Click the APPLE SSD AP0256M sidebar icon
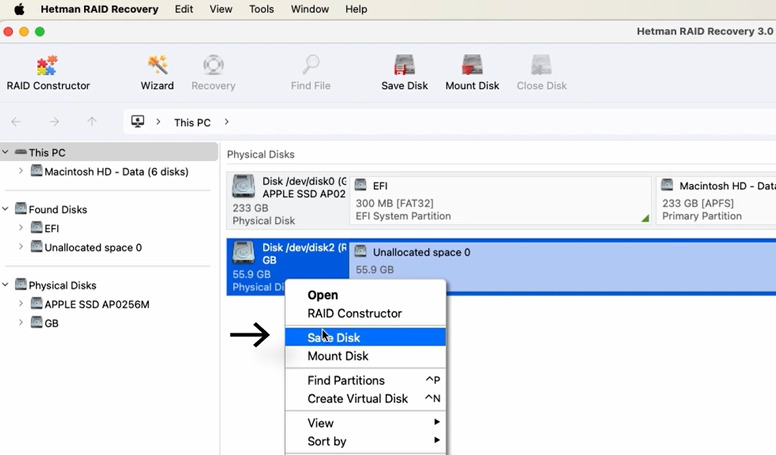 coord(36,303)
